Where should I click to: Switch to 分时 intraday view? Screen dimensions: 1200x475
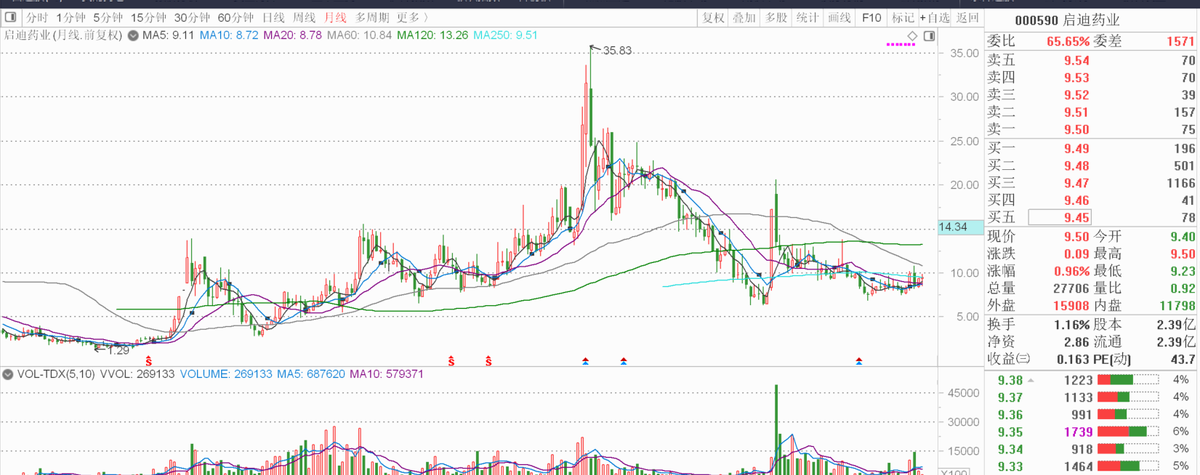click(x=35, y=18)
